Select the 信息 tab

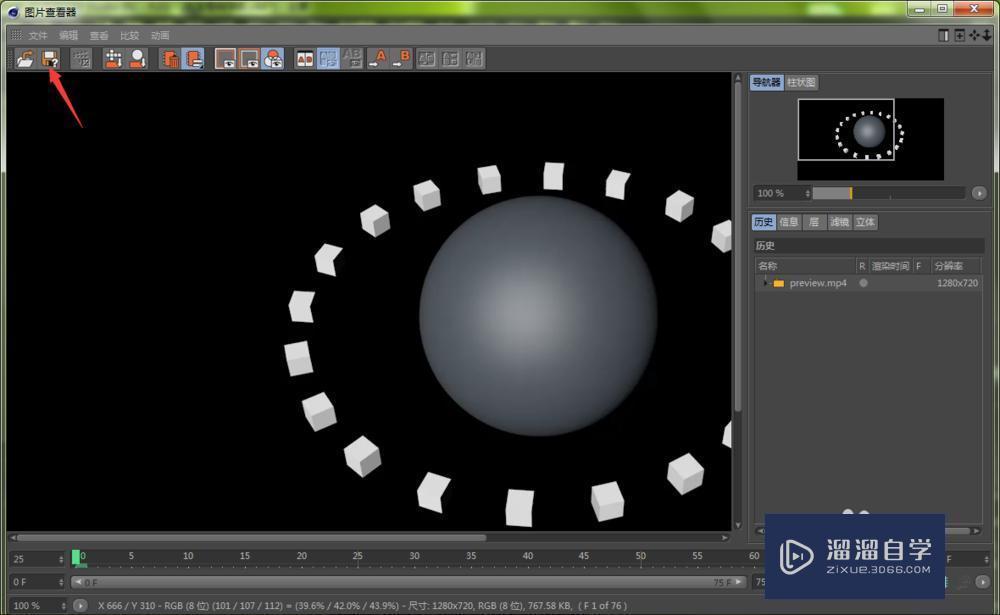(789, 222)
